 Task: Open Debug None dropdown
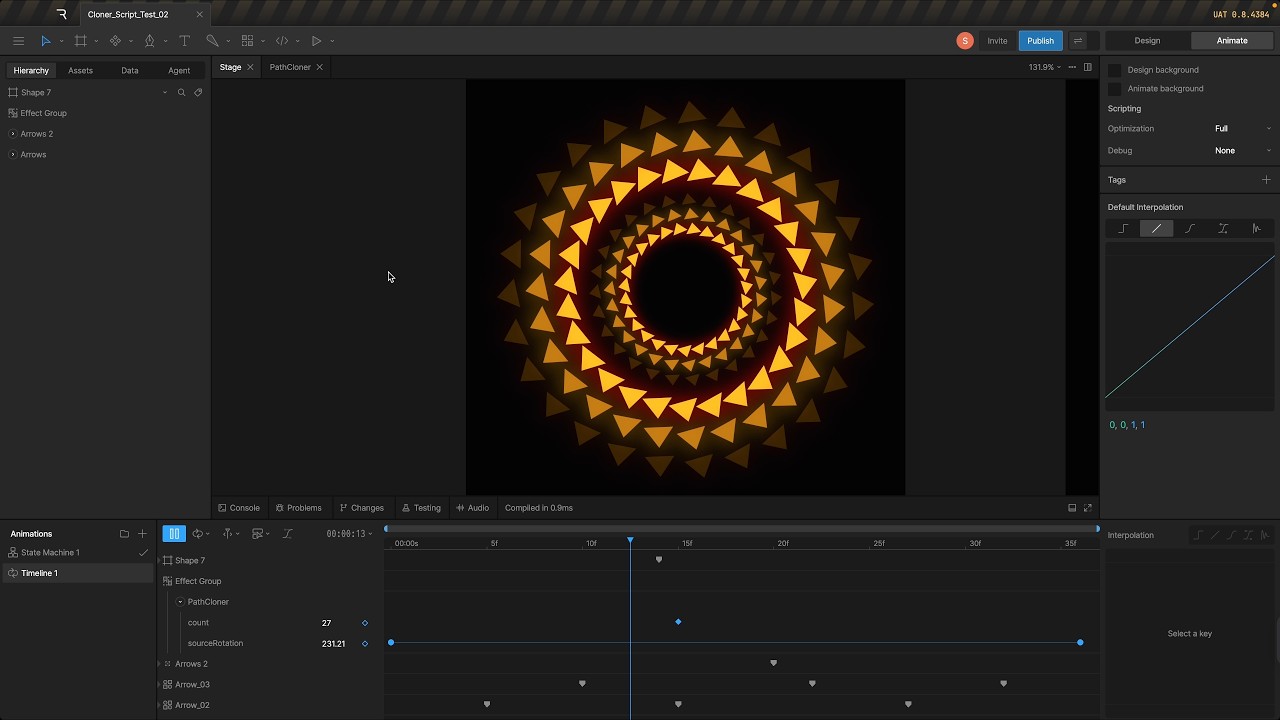point(1243,151)
